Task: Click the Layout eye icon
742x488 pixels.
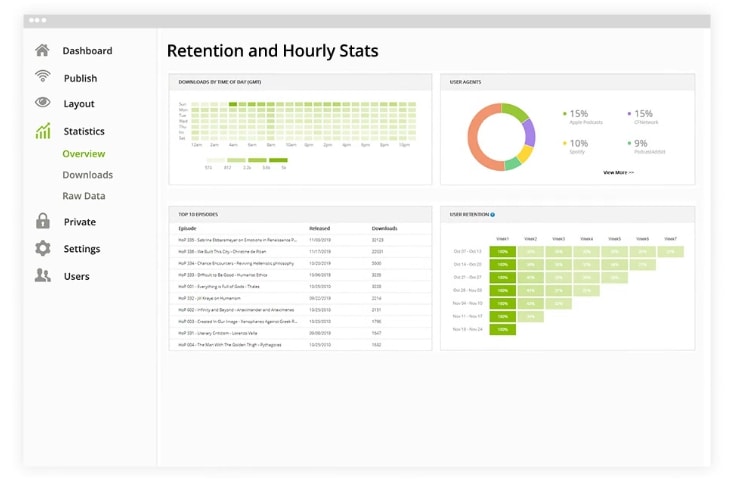Action: pos(43,102)
